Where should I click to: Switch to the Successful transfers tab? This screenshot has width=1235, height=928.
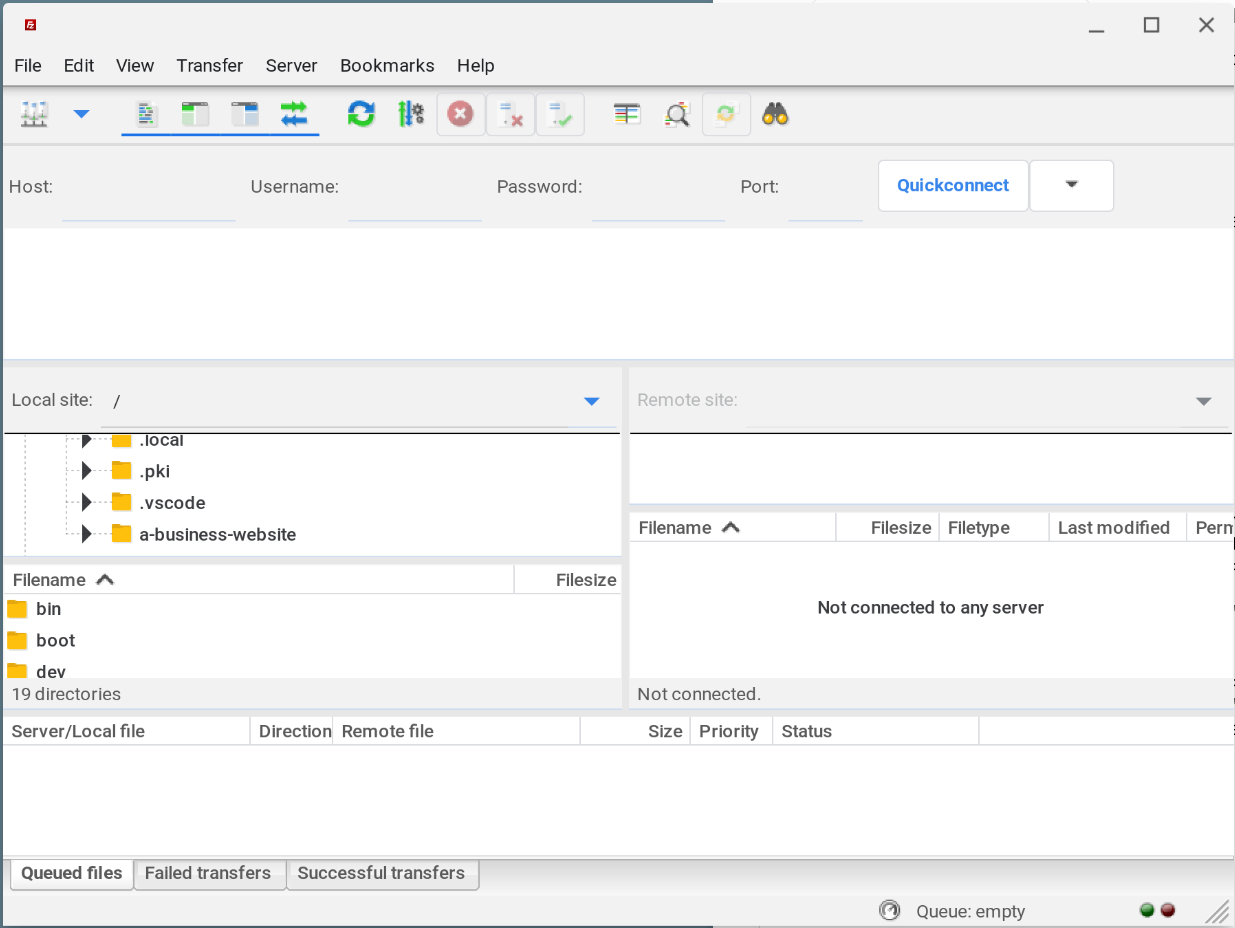click(x=381, y=873)
